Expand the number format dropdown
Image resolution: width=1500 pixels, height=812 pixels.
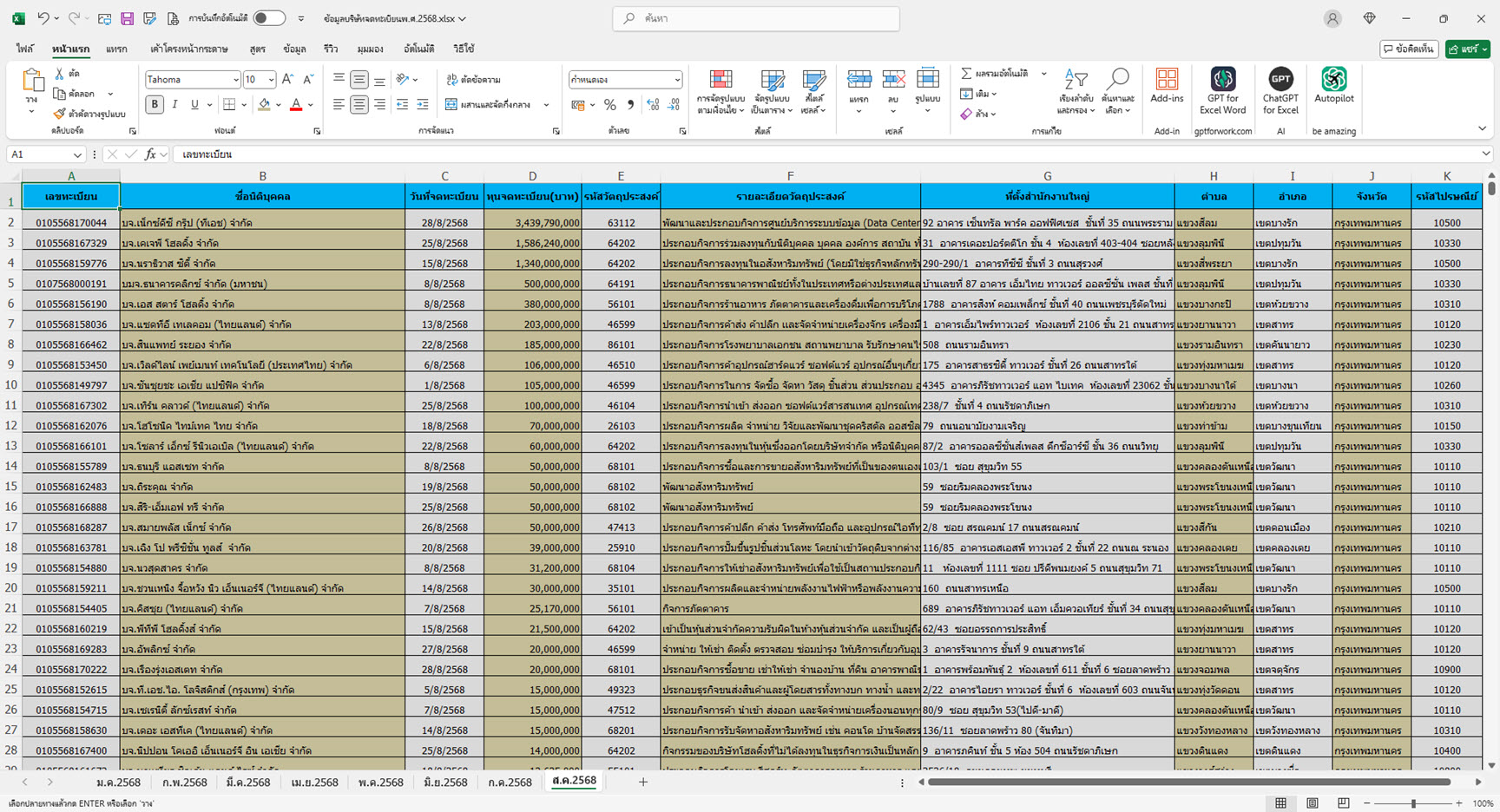pyautogui.click(x=677, y=80)
